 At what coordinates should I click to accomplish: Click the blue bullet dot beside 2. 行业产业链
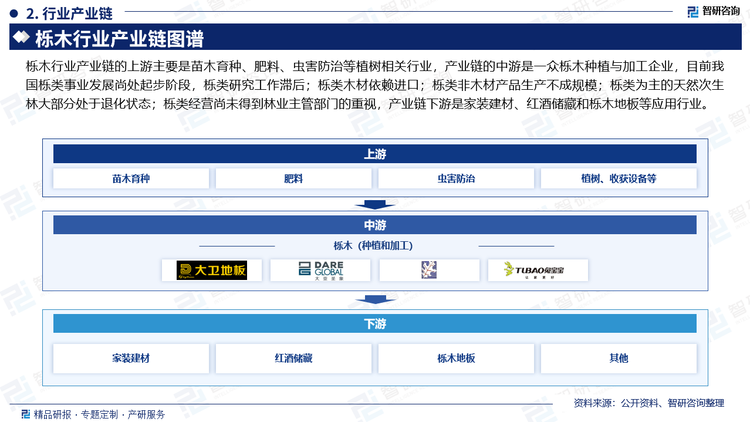(13, 13)
